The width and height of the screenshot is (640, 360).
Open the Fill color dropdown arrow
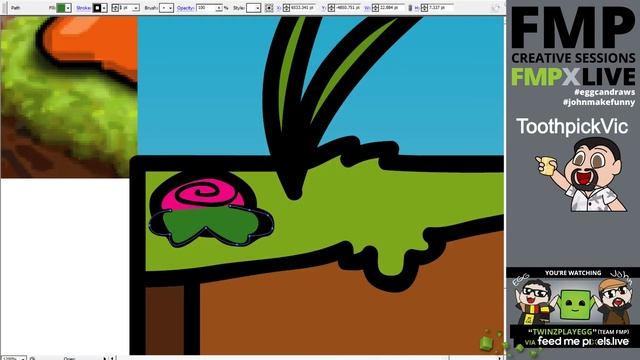[68, 8]
